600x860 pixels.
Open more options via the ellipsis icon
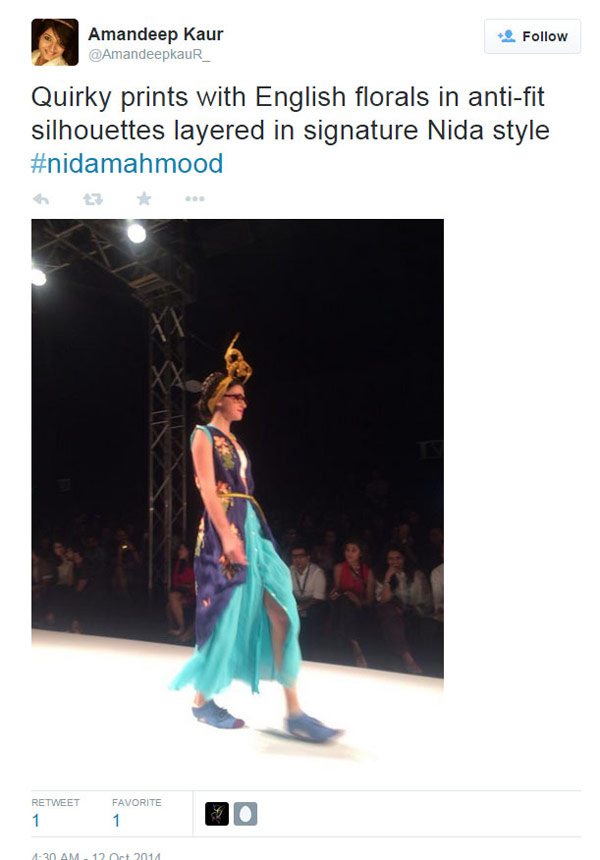195,199
